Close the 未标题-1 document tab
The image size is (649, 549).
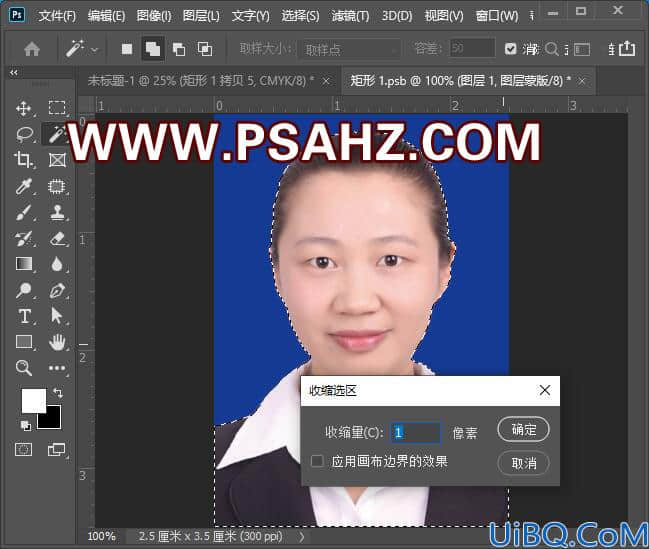(x=326, y=81)
